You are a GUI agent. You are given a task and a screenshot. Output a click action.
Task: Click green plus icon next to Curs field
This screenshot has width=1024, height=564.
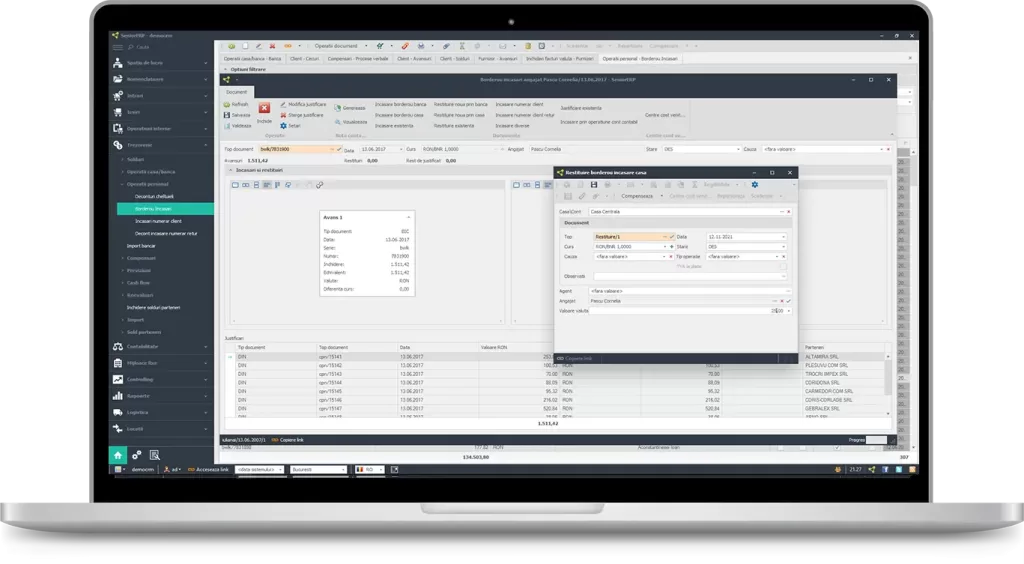(671, 247)
